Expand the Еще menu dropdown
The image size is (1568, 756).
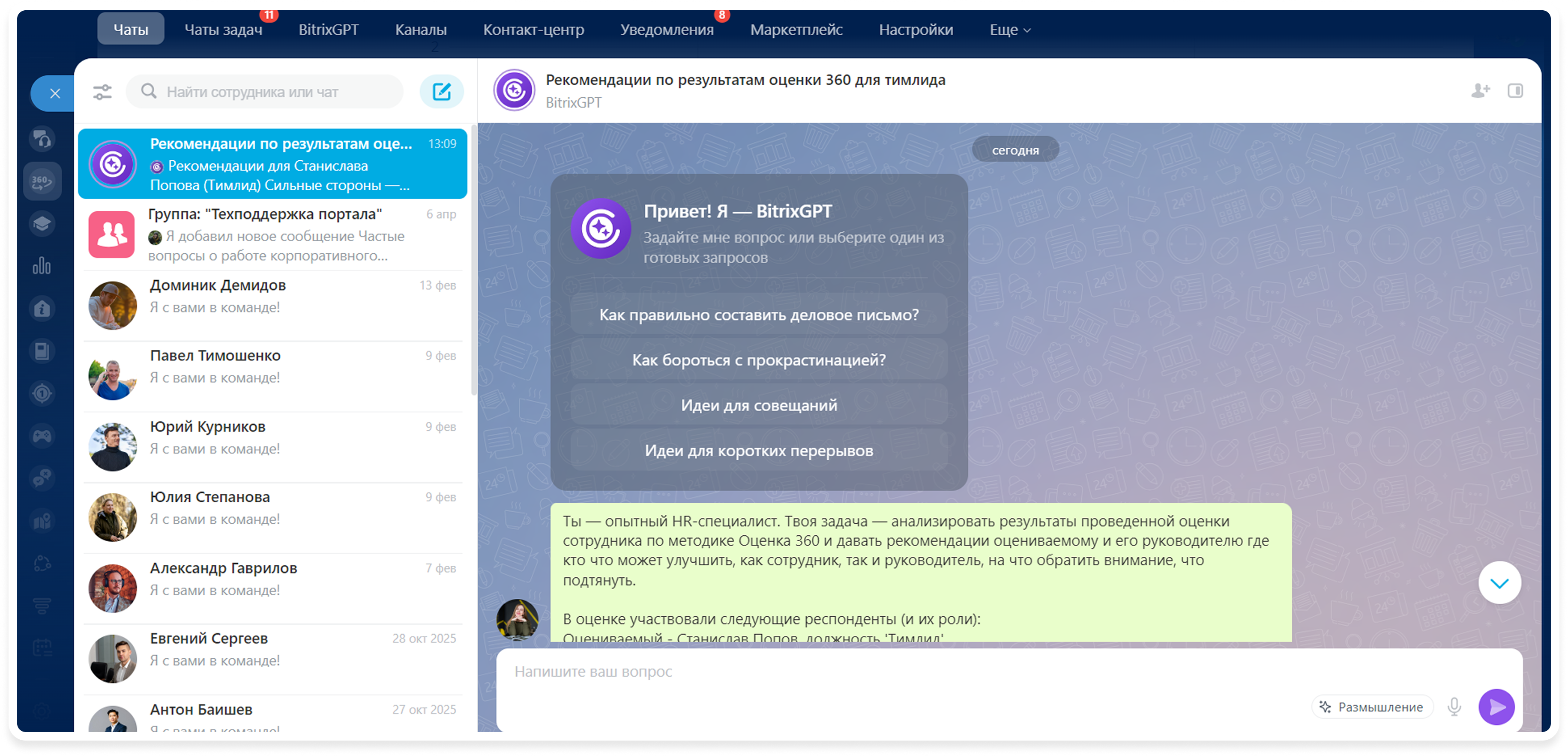tap(1009, 30)
